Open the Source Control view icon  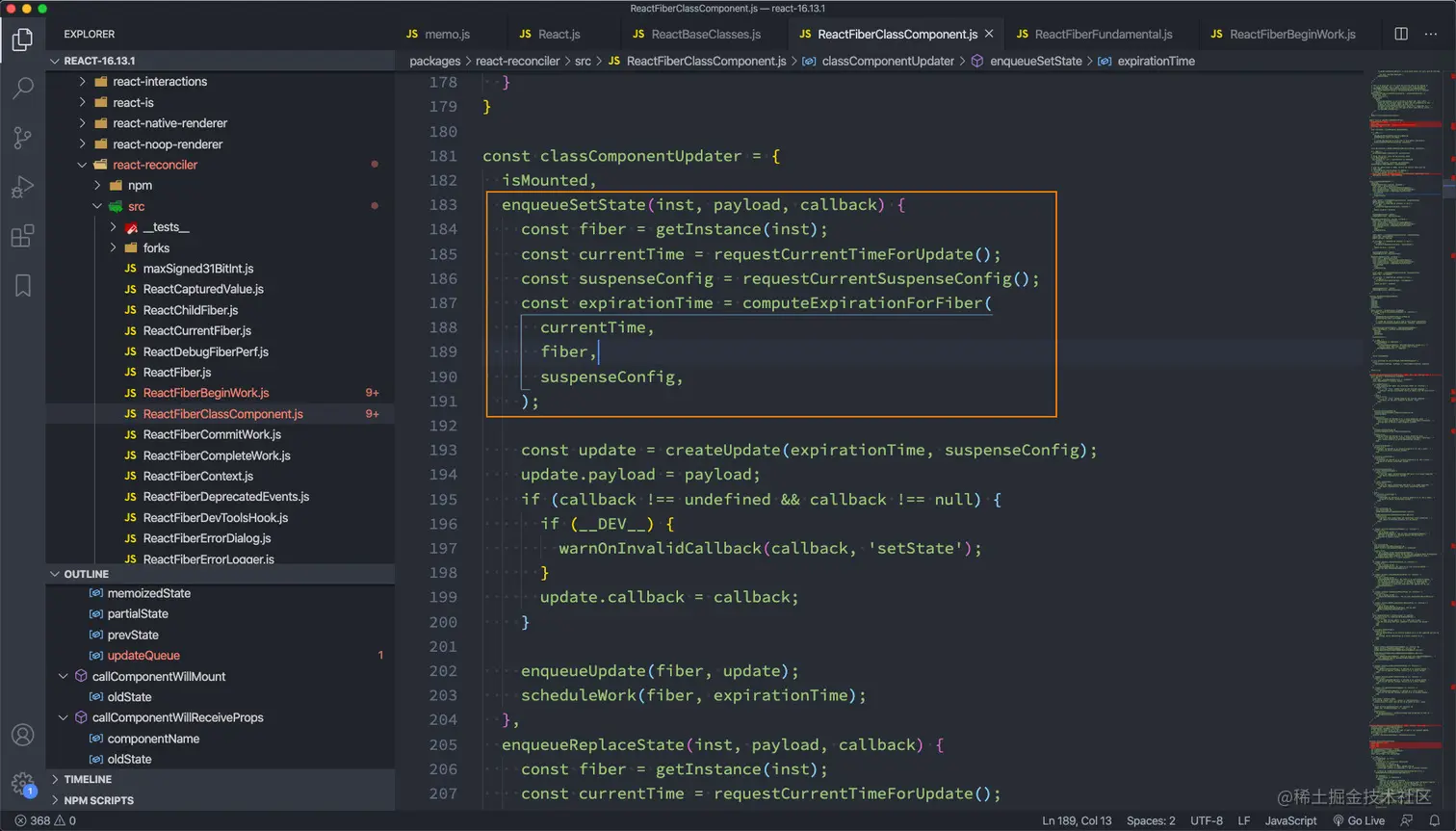tap(22, 138)
